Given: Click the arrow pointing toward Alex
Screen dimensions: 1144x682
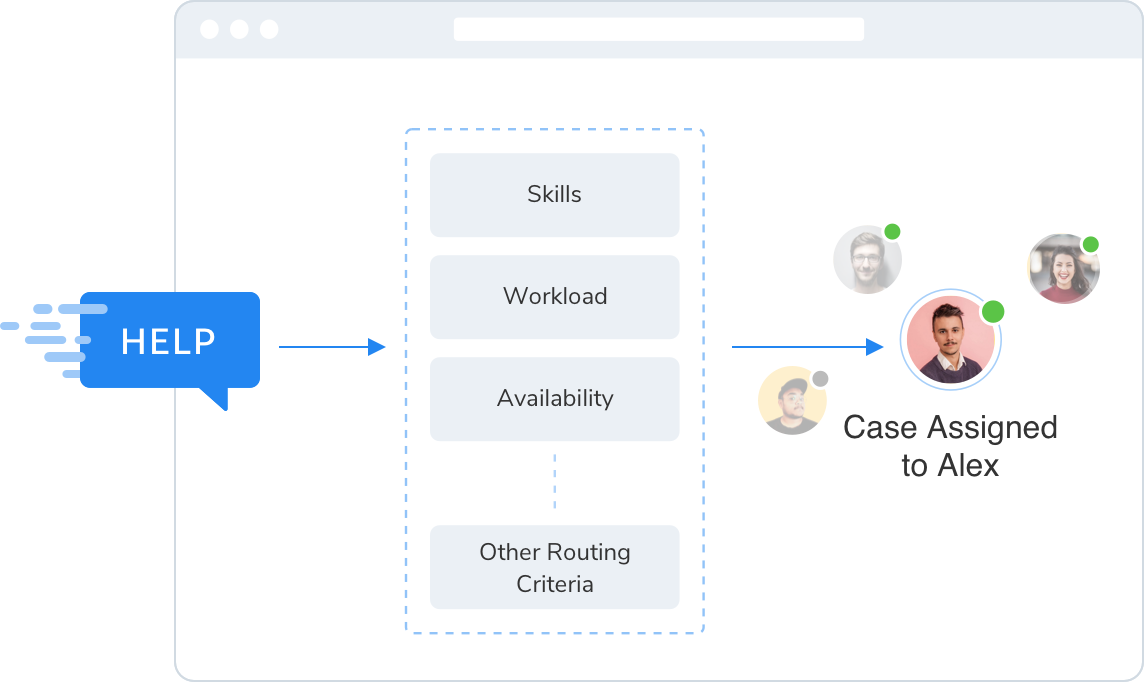Looking at the screenshot, I should point(805,347).
